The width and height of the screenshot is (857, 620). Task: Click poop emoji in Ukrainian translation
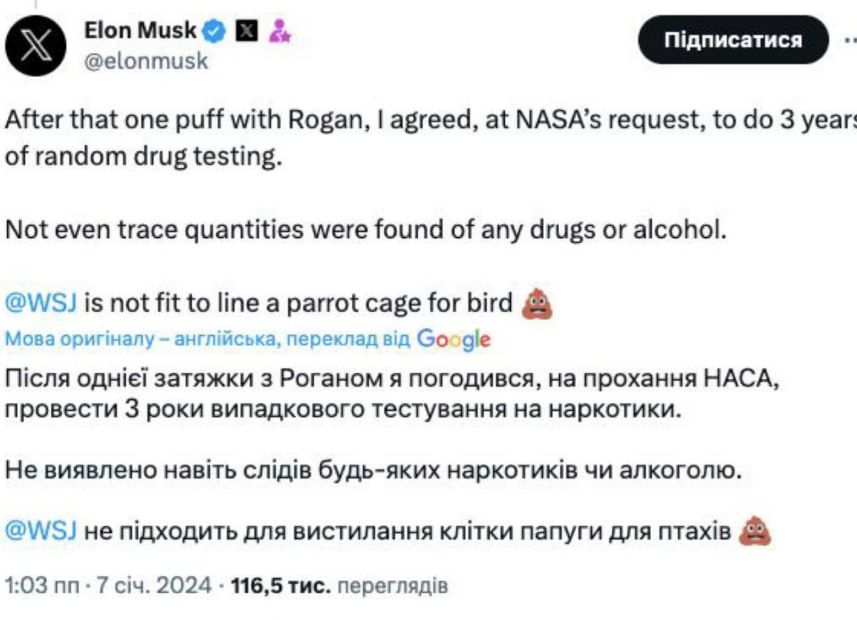tap(754, 531)
